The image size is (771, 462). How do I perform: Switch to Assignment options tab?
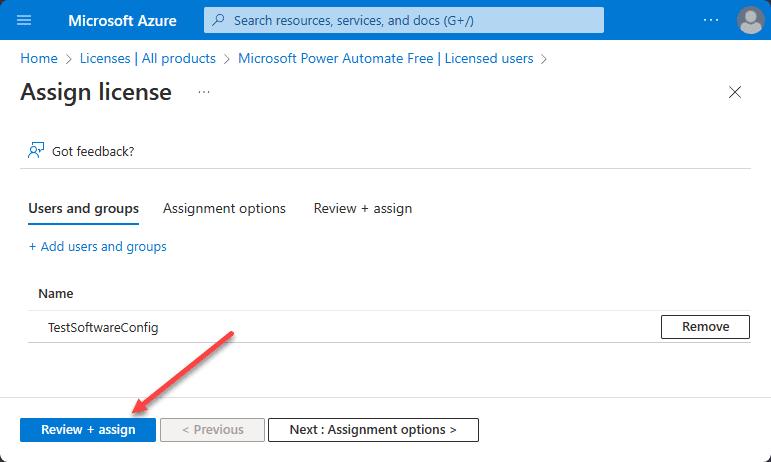(224, 209)
